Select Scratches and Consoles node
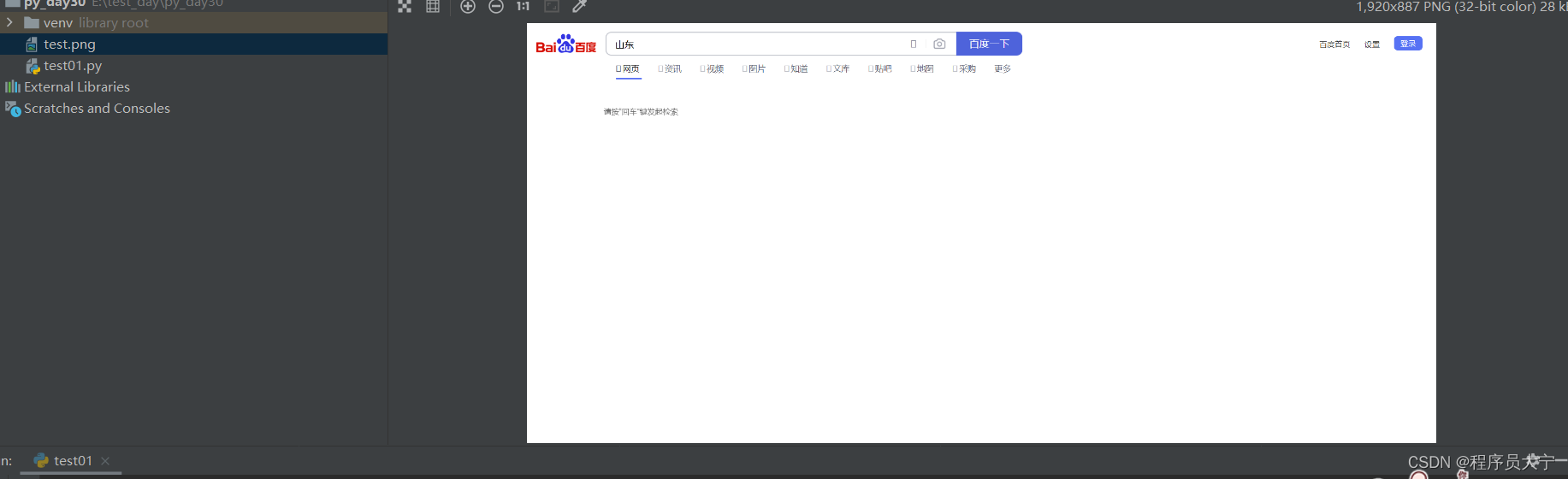 click(x=97, y=109)
